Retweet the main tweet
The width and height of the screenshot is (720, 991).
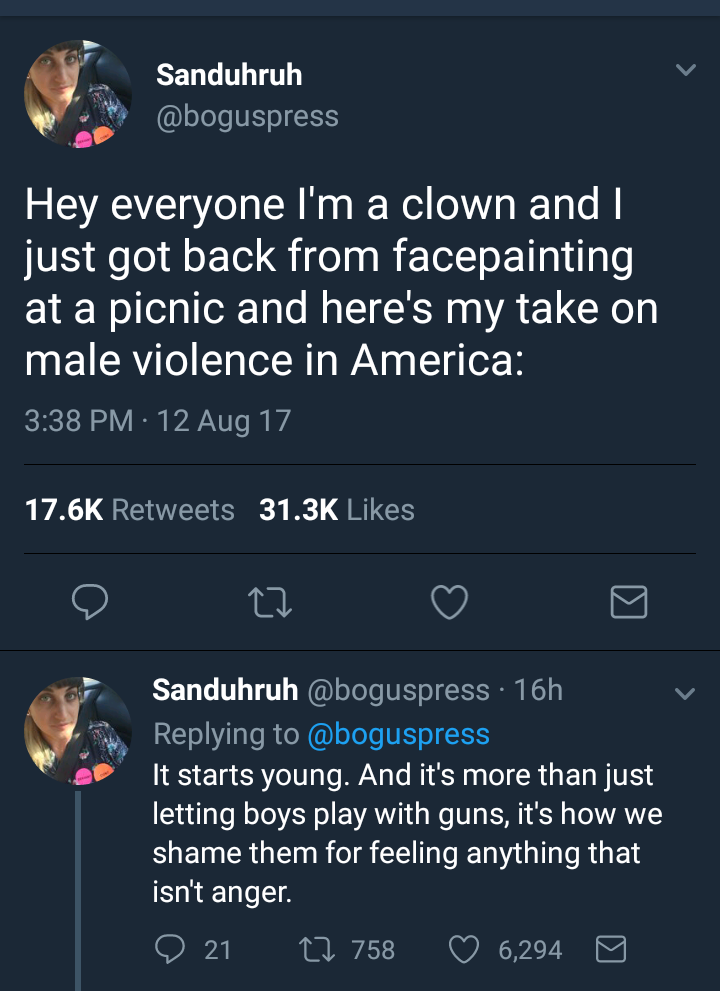[x=271, y=600]
